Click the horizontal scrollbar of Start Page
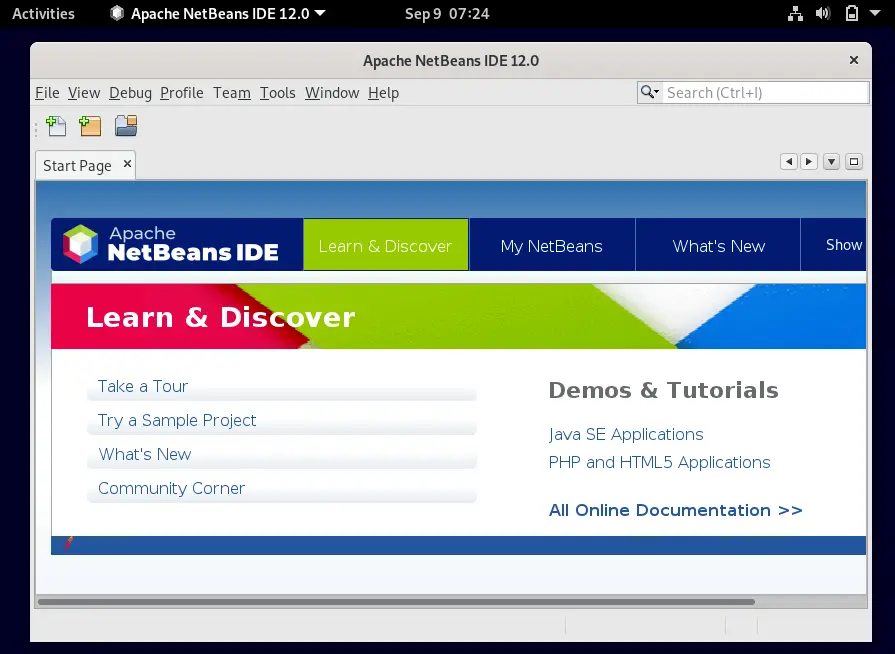895x654 pixels. tap(396, 601)
